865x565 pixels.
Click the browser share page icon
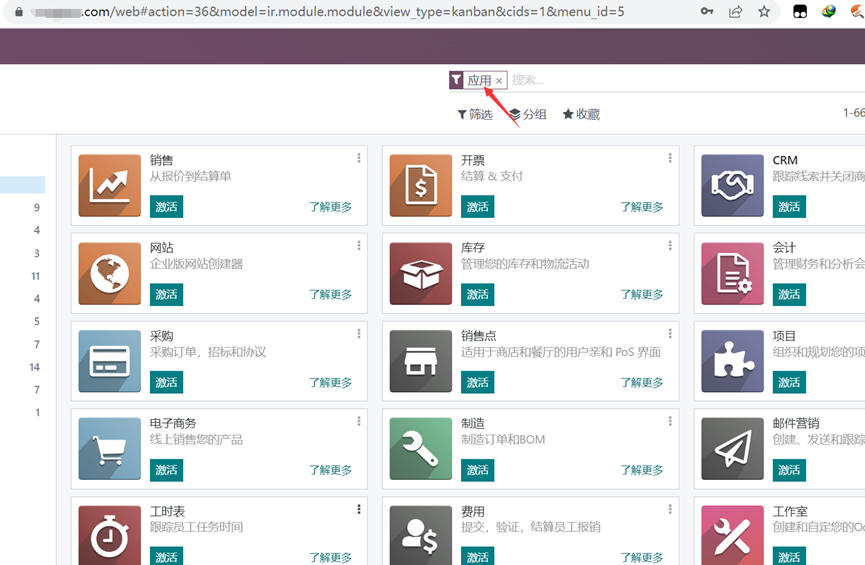tap(735, 12)
